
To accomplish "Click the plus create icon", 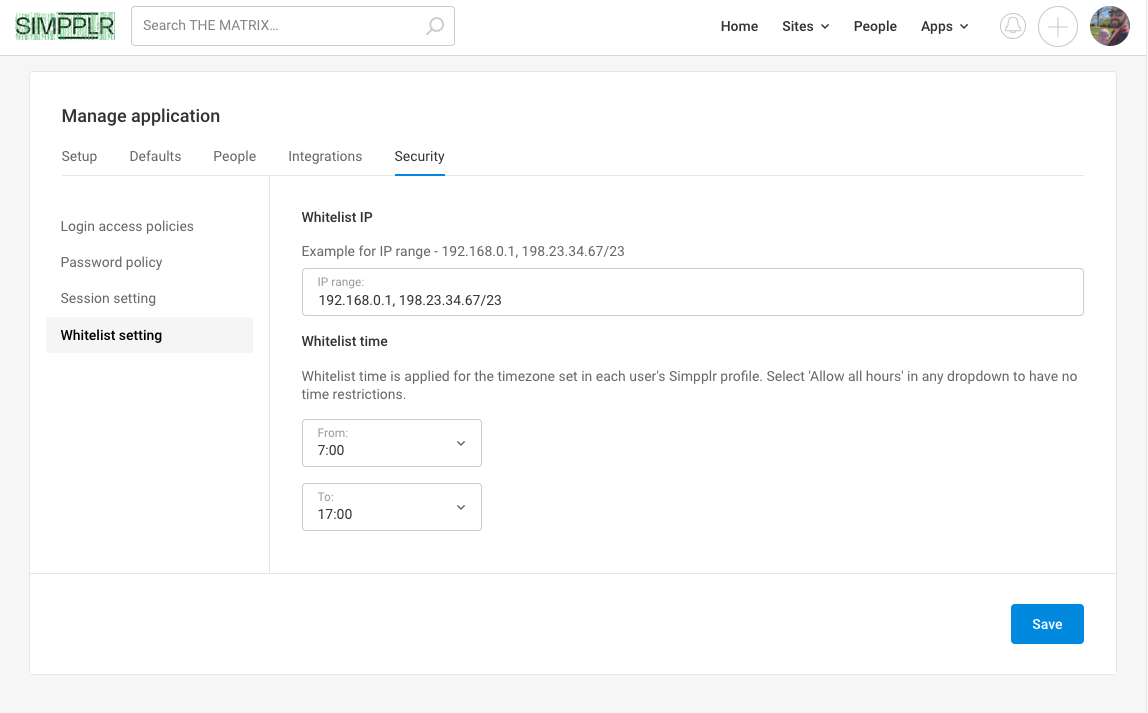I will (x=1058, y=26).
